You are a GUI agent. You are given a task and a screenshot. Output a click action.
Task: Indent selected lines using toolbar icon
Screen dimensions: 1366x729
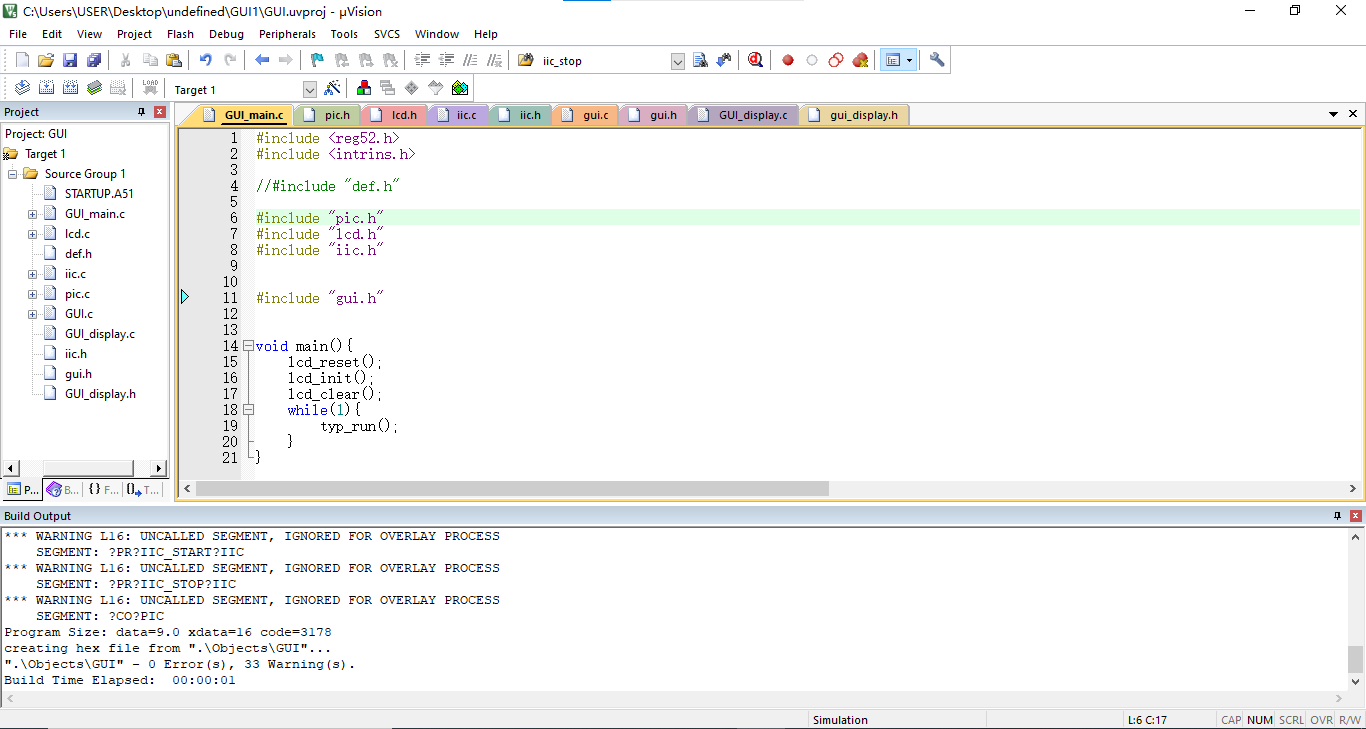[x=422, y=60]
